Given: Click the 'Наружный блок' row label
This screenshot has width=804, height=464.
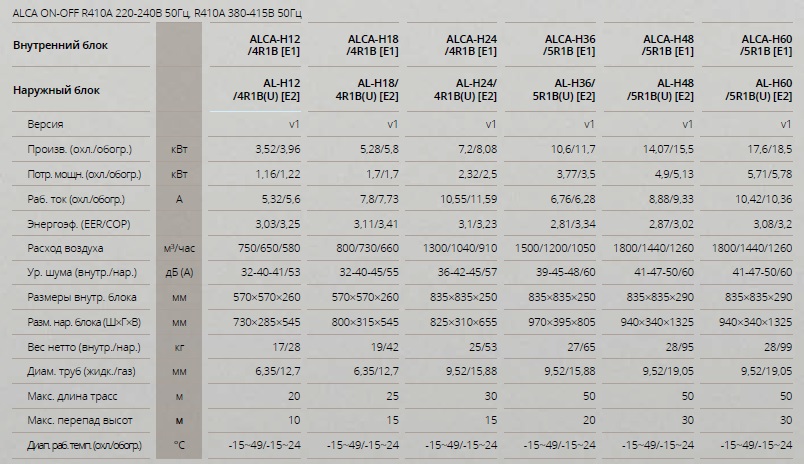Looking at the screenshot, I should click(56, 90).
